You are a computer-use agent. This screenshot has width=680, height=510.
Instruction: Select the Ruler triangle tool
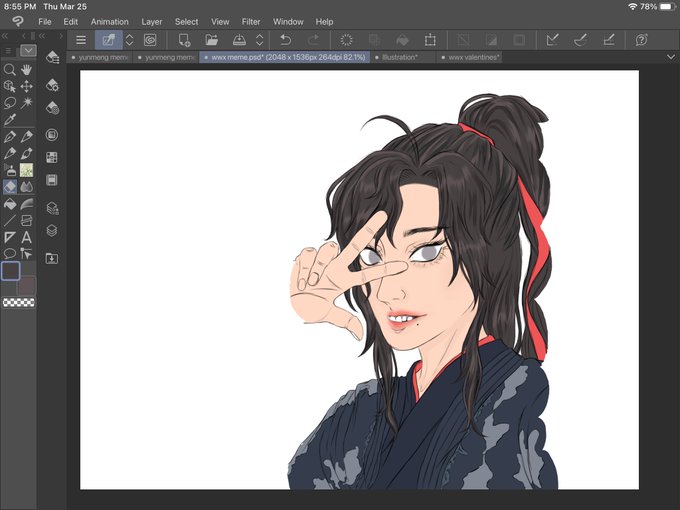[10, 237]
